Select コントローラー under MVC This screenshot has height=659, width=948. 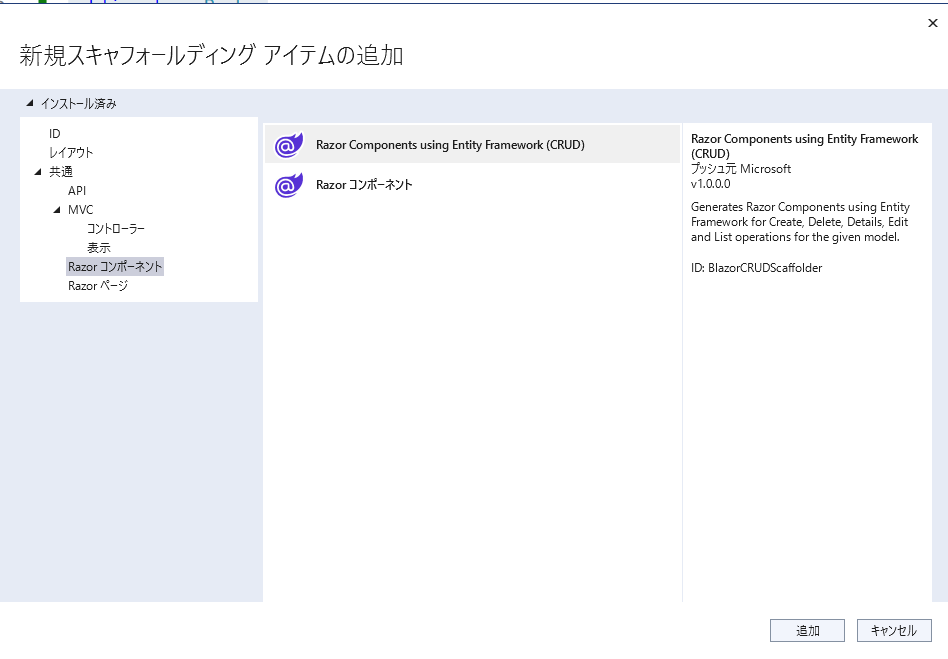(x=115, y=229)
